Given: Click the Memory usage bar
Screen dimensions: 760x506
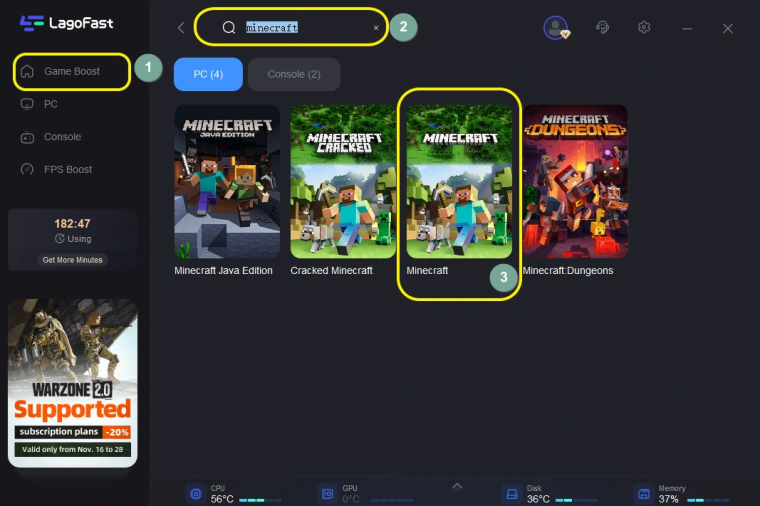Looking at the screenshot, I should coord(708,500).
